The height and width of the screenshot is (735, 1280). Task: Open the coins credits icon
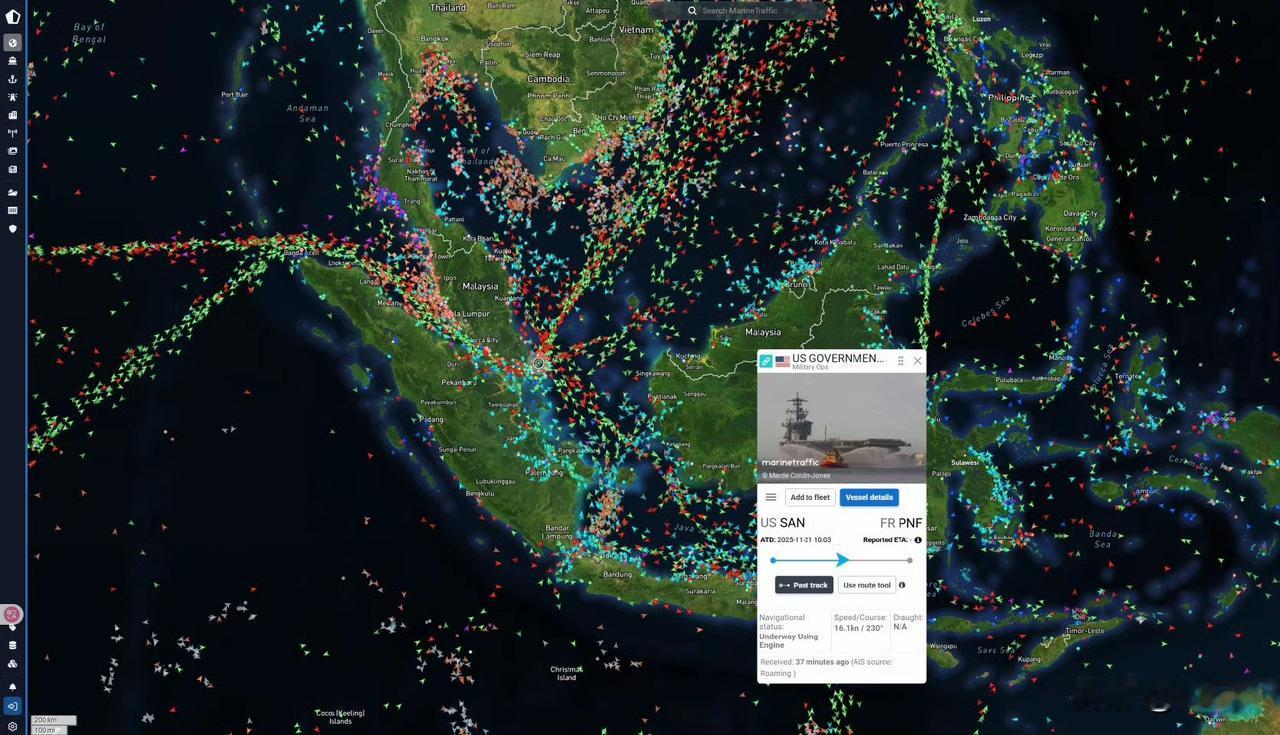tap(13, 663)
